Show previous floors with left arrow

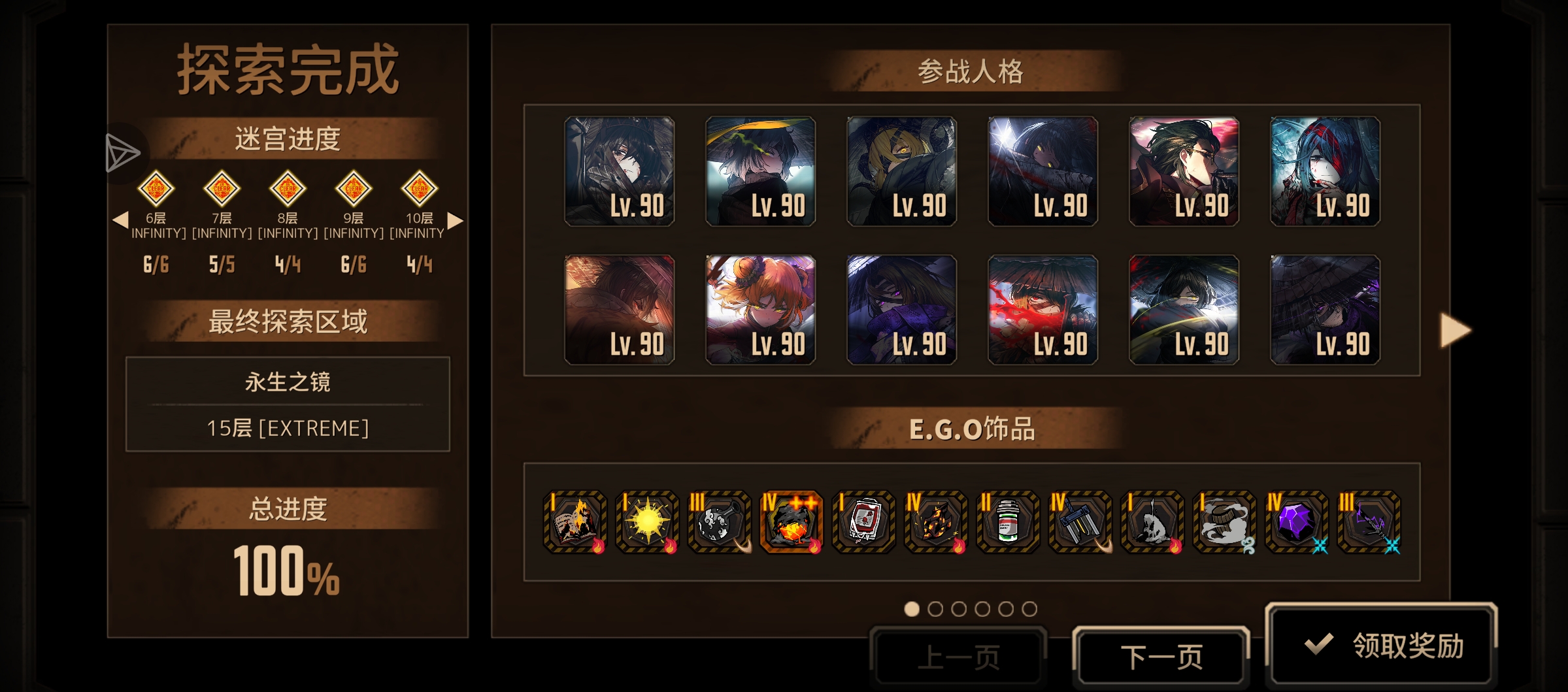pos(120,220)
